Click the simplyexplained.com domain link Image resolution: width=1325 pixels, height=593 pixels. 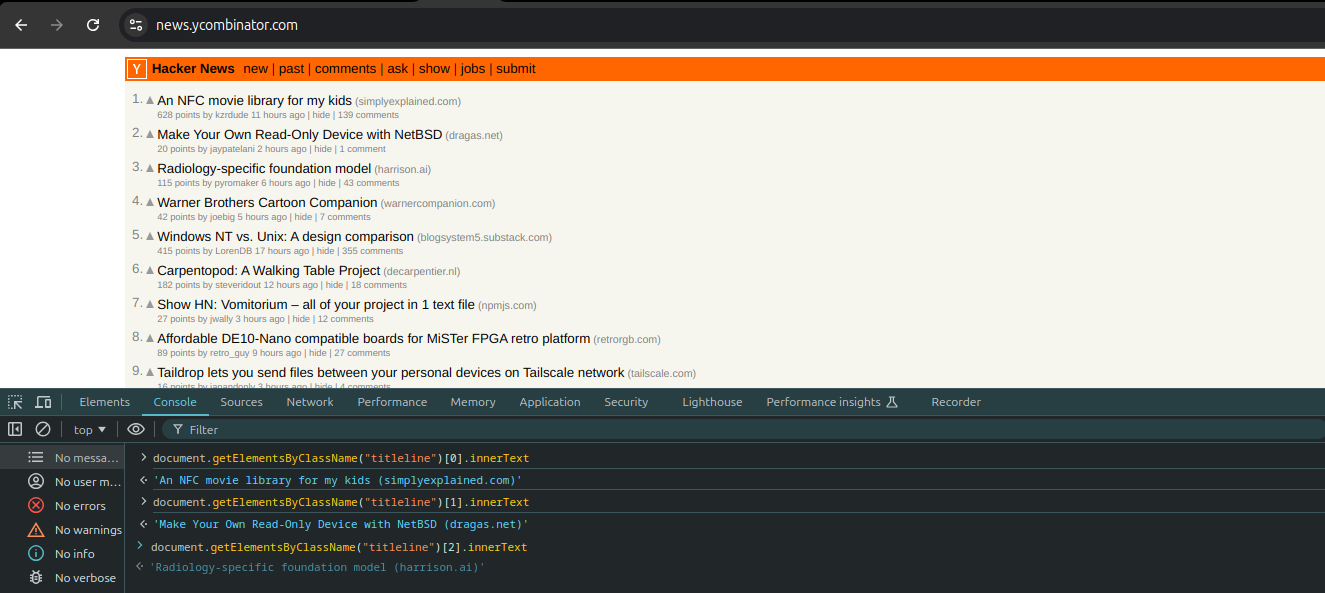pos(408,102)
